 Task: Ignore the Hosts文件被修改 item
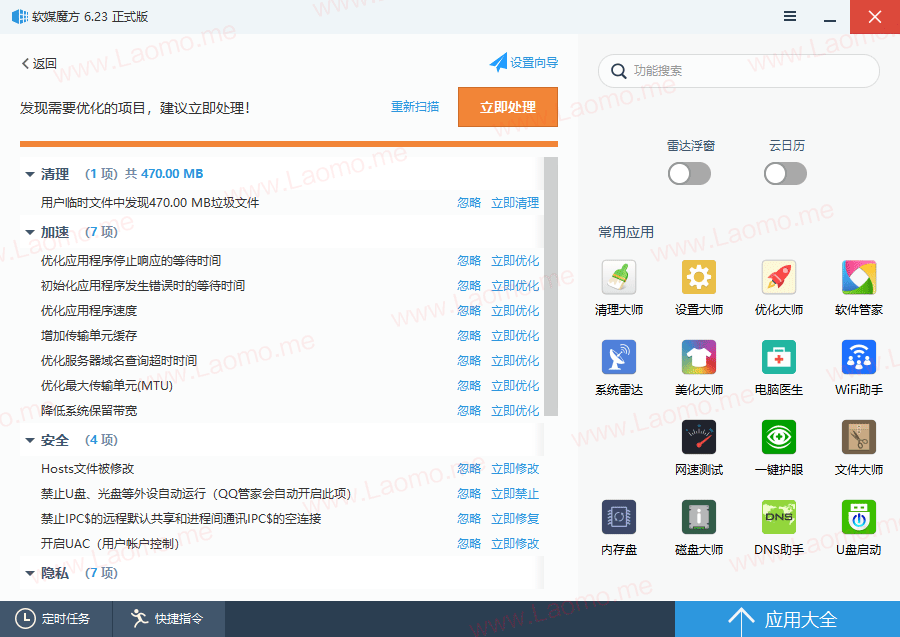pyautogui.click(x=469, y=469)
